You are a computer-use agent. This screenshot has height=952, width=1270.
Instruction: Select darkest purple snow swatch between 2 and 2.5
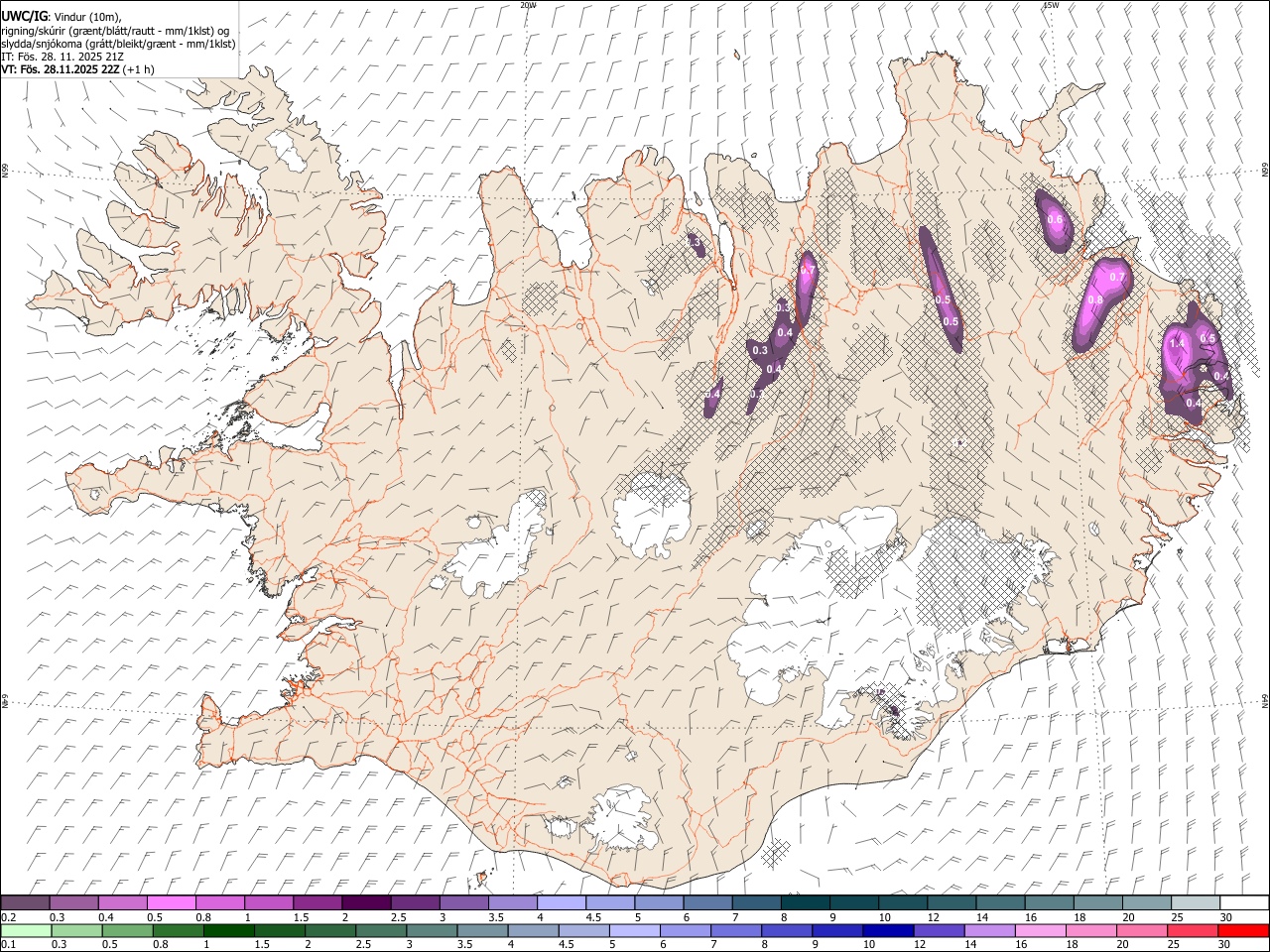[366, 902]
